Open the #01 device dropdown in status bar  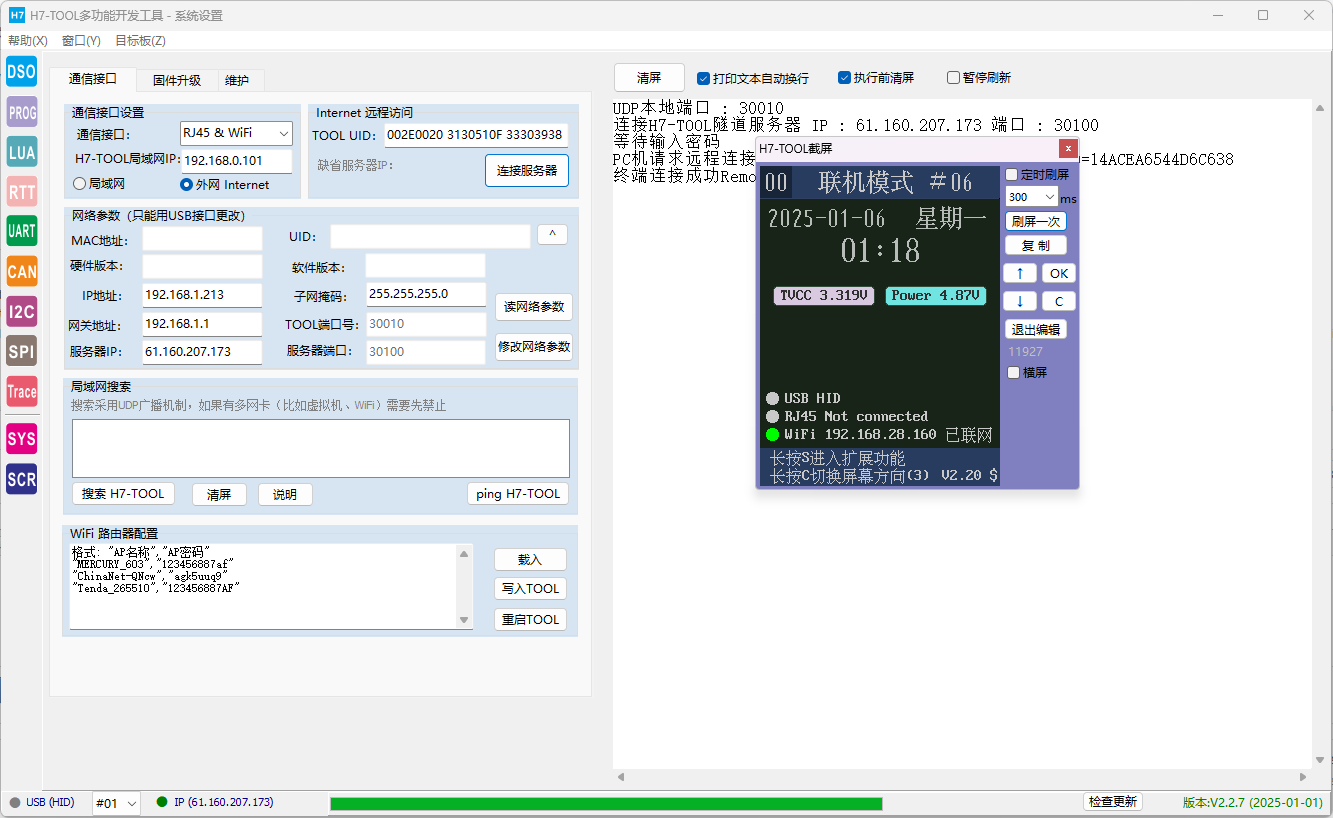tap(116, 803)
